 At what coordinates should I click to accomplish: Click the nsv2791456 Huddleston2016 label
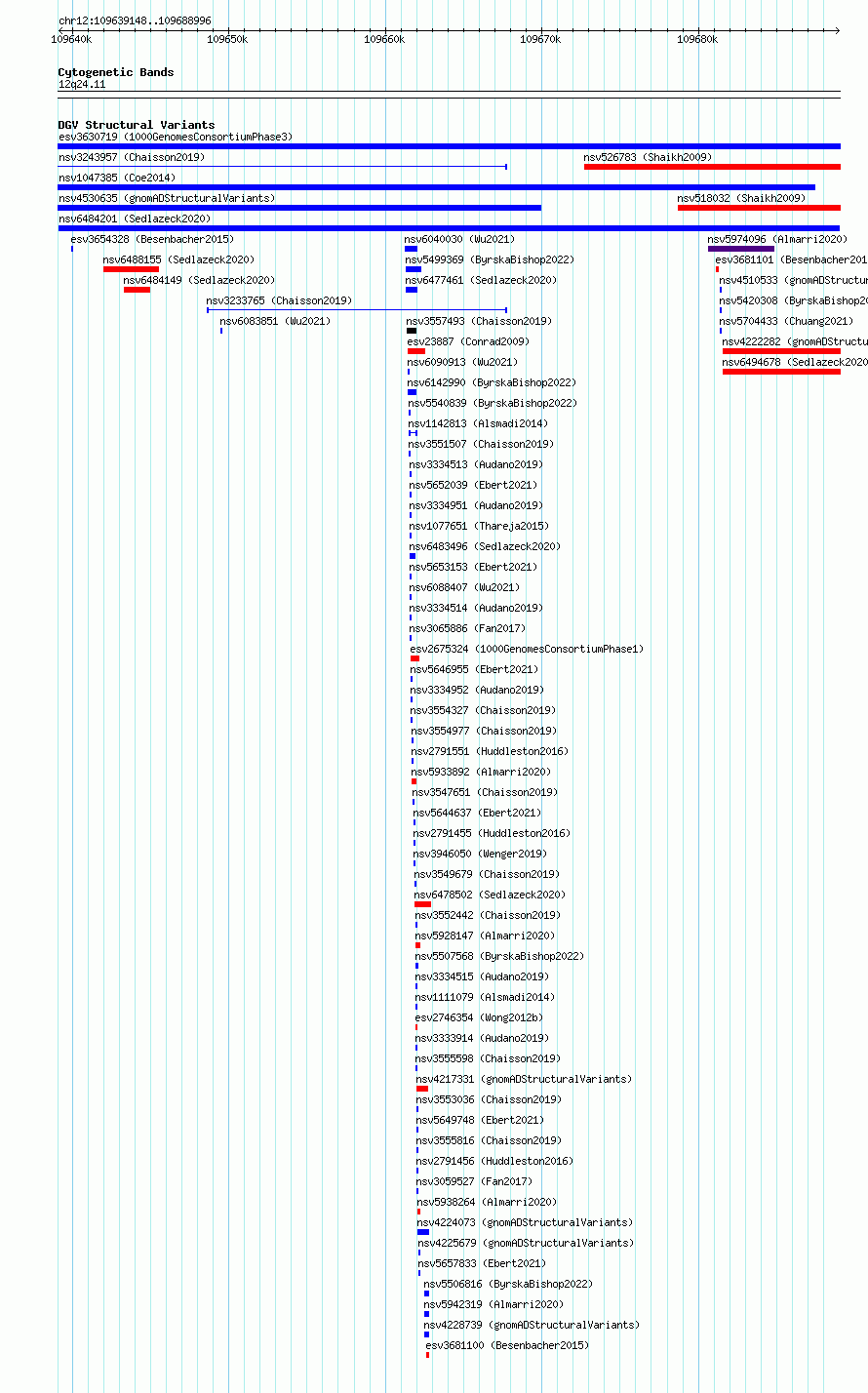(495, 1161)
